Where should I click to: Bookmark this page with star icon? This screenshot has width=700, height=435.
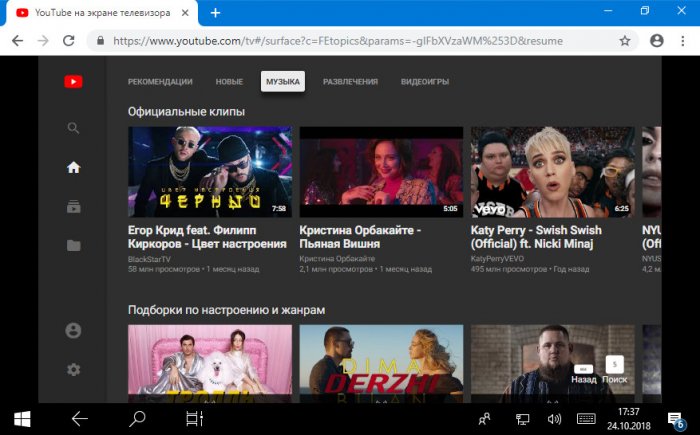(625, 41)
